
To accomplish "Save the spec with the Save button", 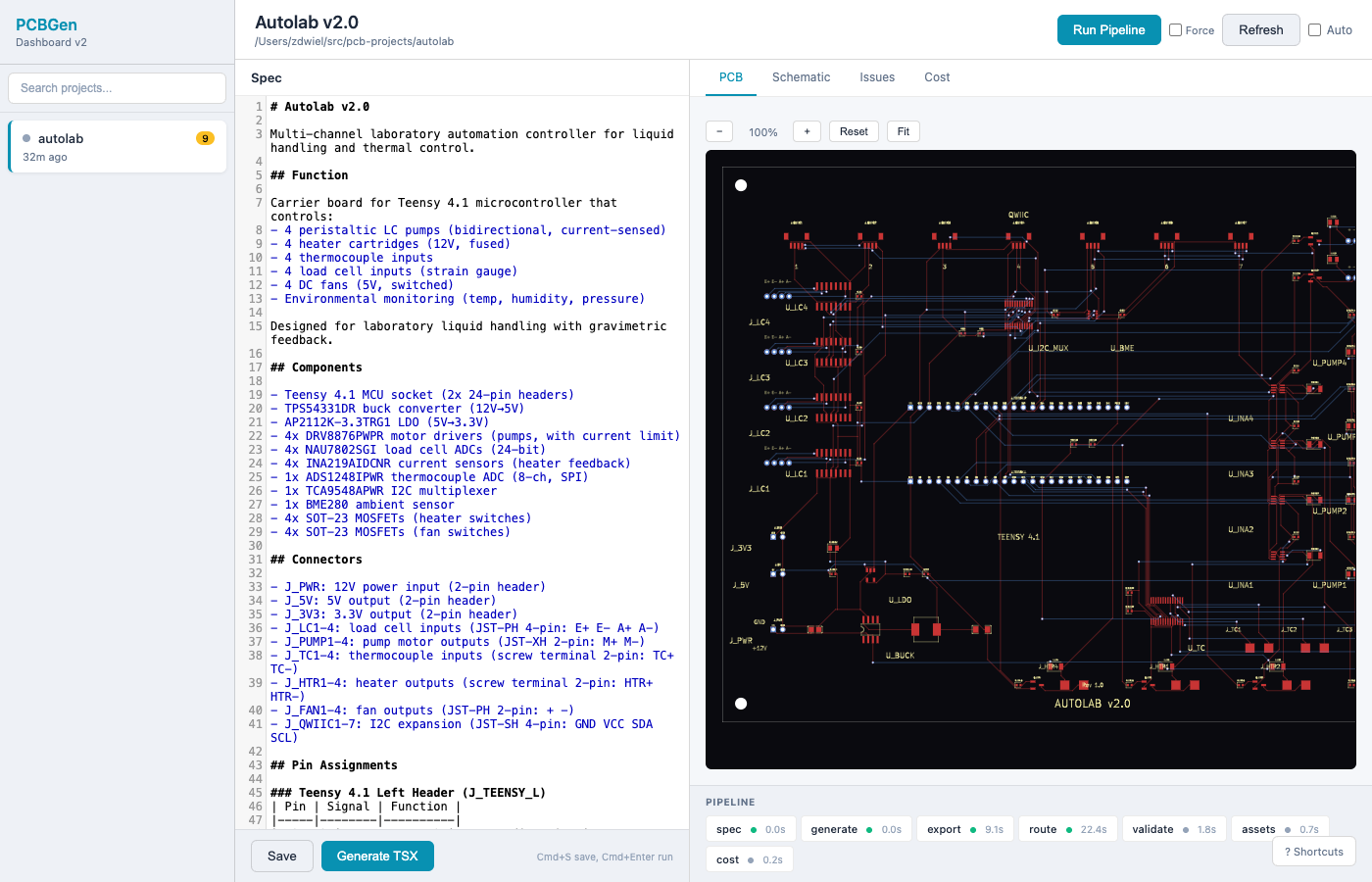I will click(282, 856).
